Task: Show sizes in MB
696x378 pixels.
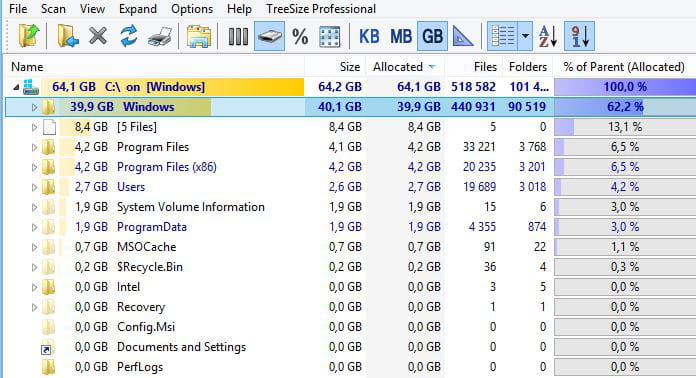Action: (400, 36)
